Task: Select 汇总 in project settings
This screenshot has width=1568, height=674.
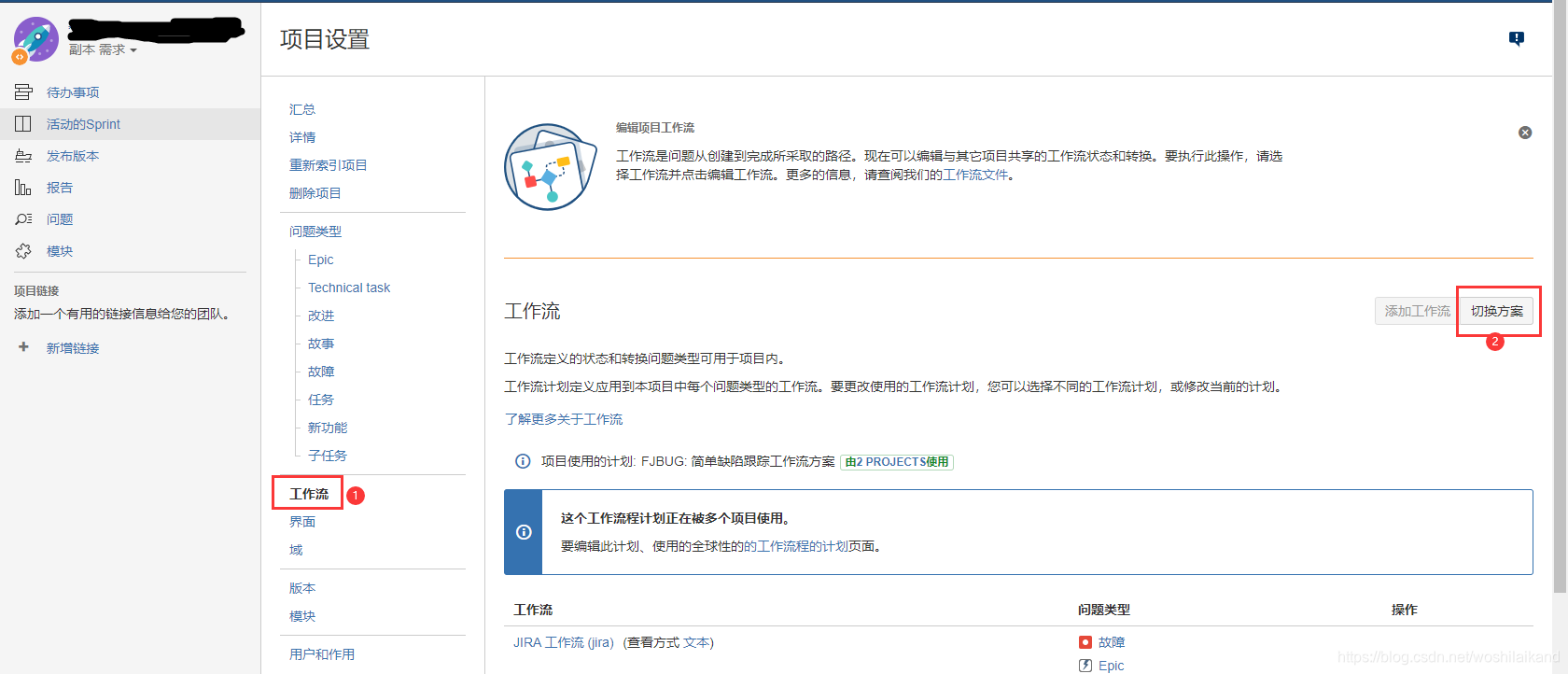Action: click(x=302, y=109)
